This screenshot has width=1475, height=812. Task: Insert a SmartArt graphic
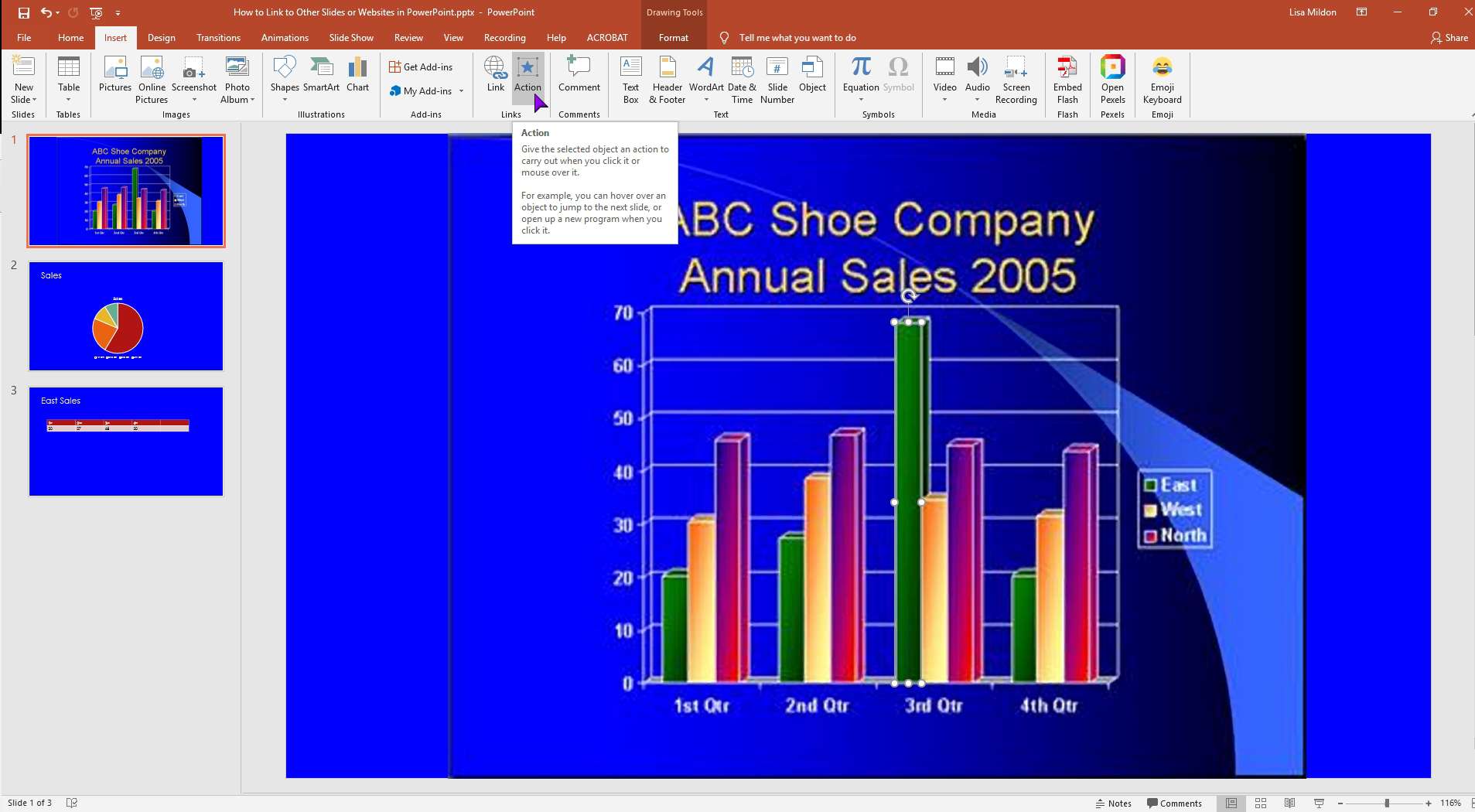click(321, 75)
